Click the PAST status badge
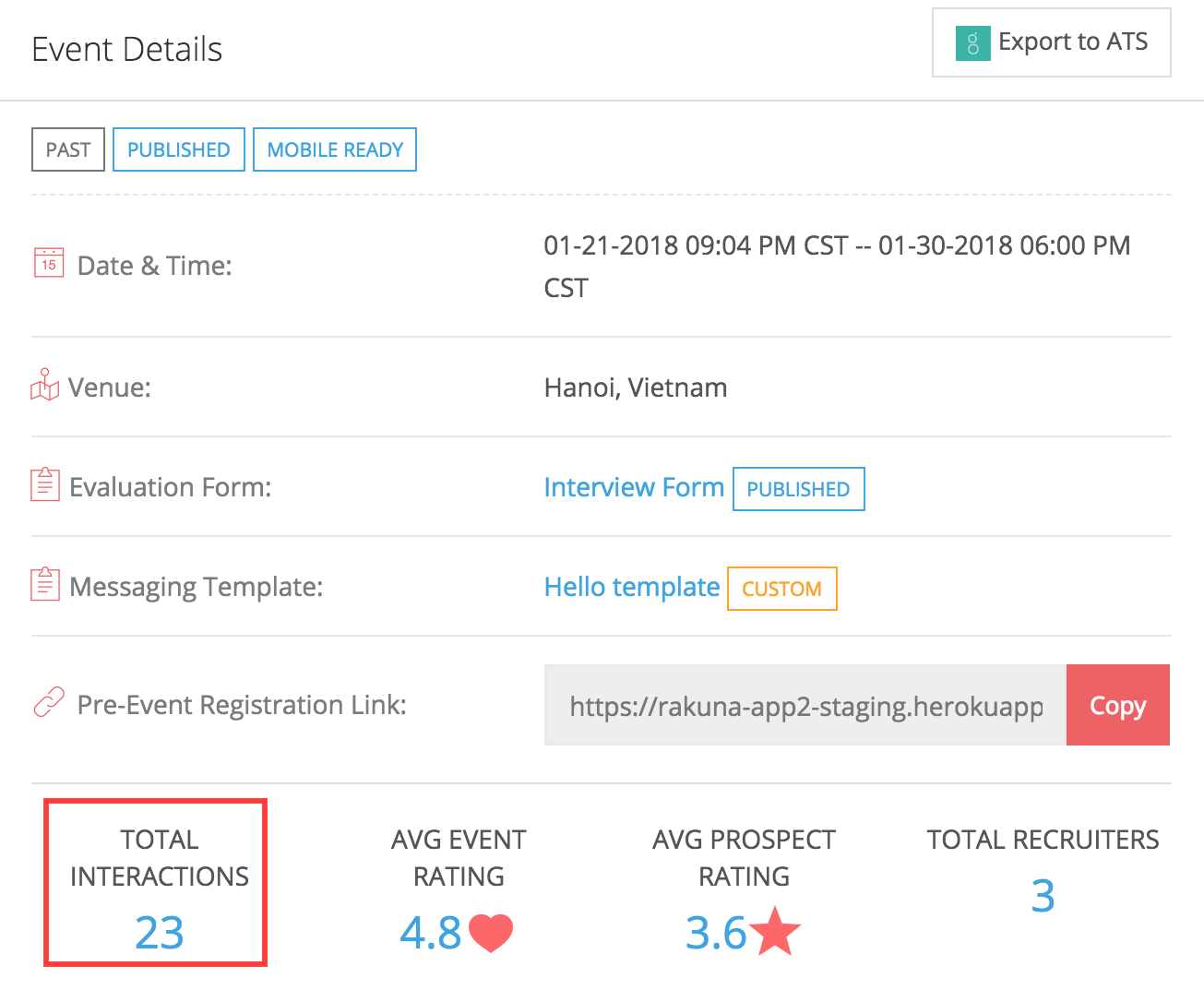1204x990 pixels. point(68,149)
